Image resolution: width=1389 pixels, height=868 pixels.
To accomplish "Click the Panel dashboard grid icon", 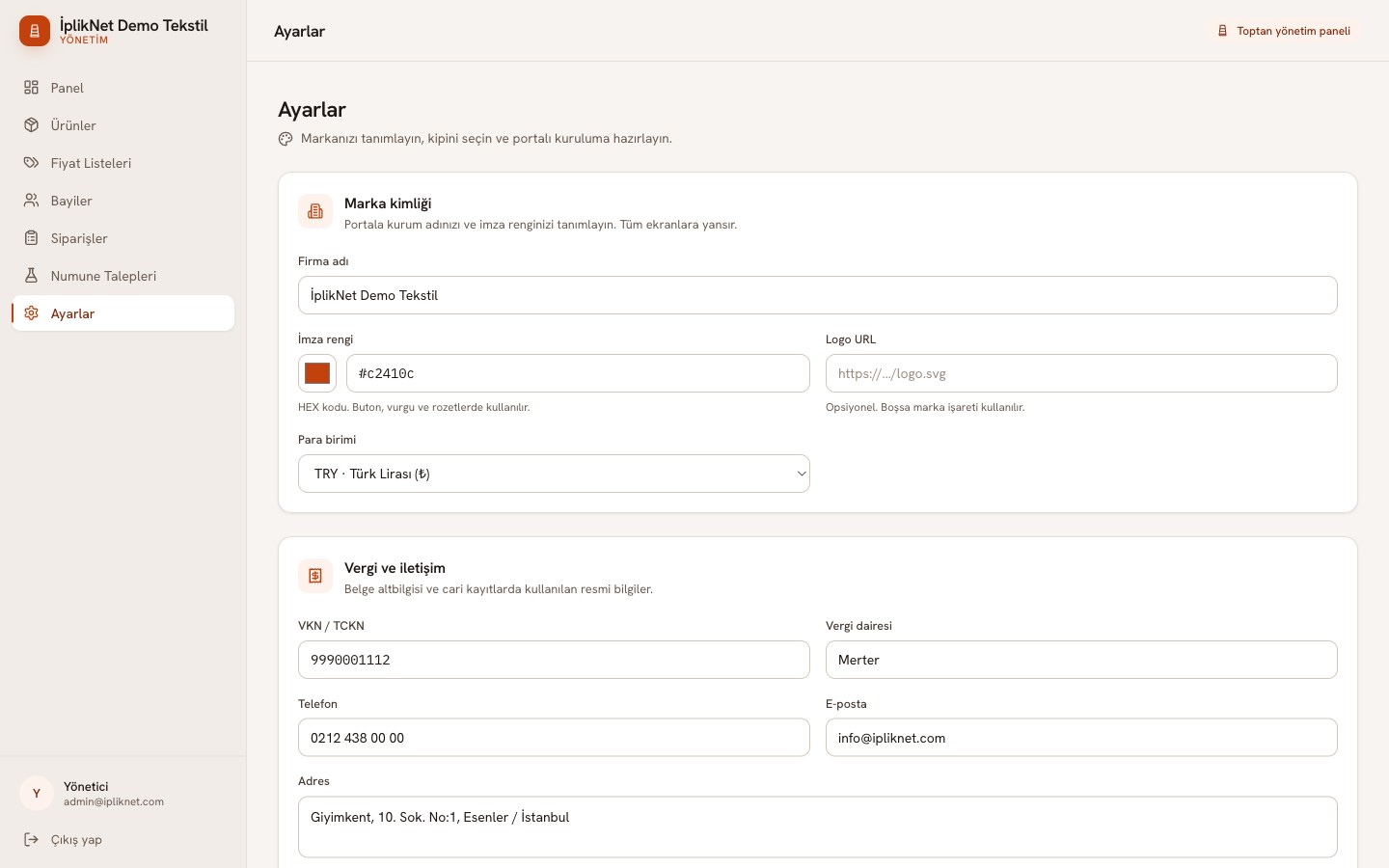I will (31, 88).
